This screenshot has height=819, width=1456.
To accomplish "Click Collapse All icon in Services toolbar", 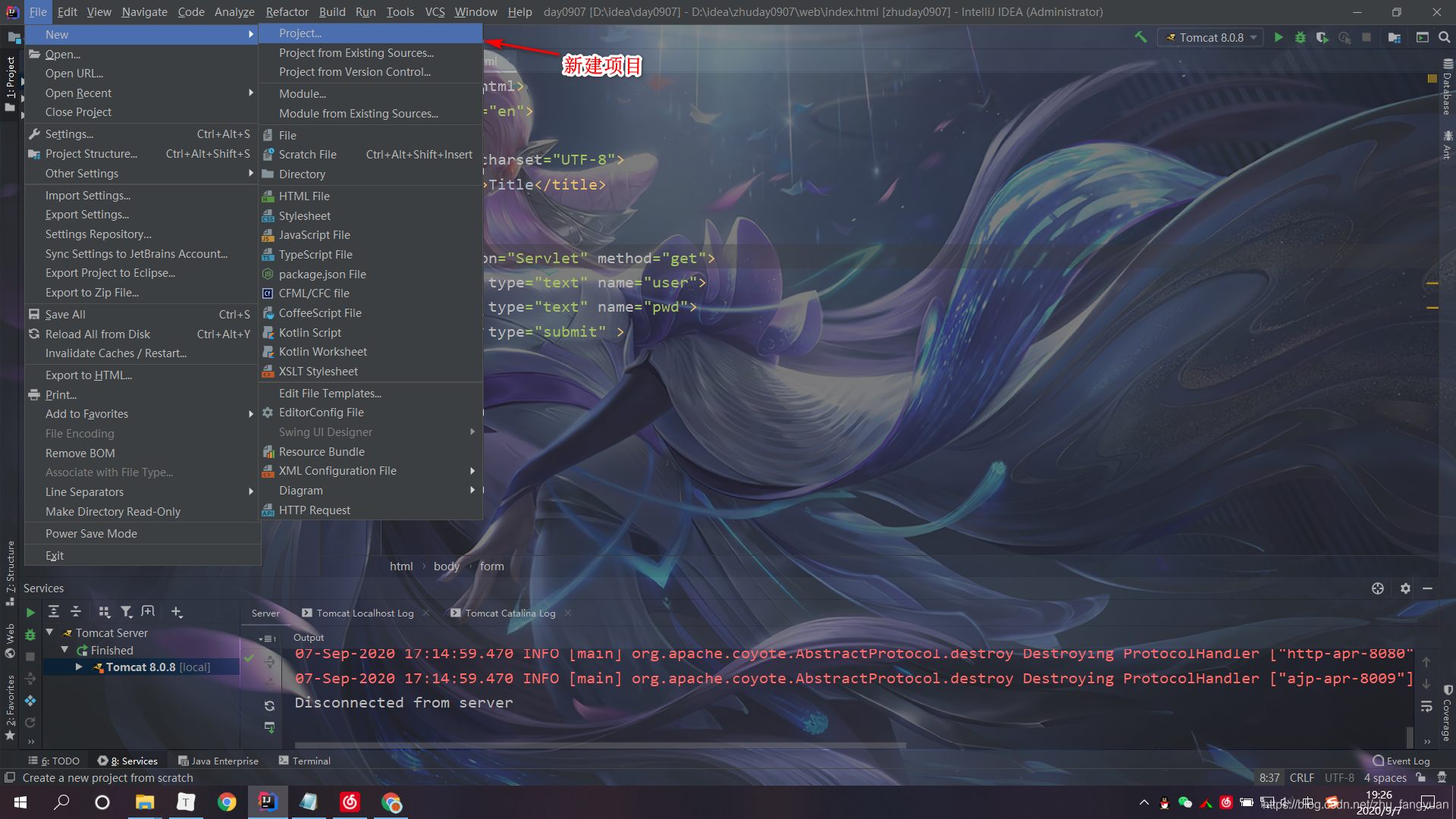I will 76,611.
